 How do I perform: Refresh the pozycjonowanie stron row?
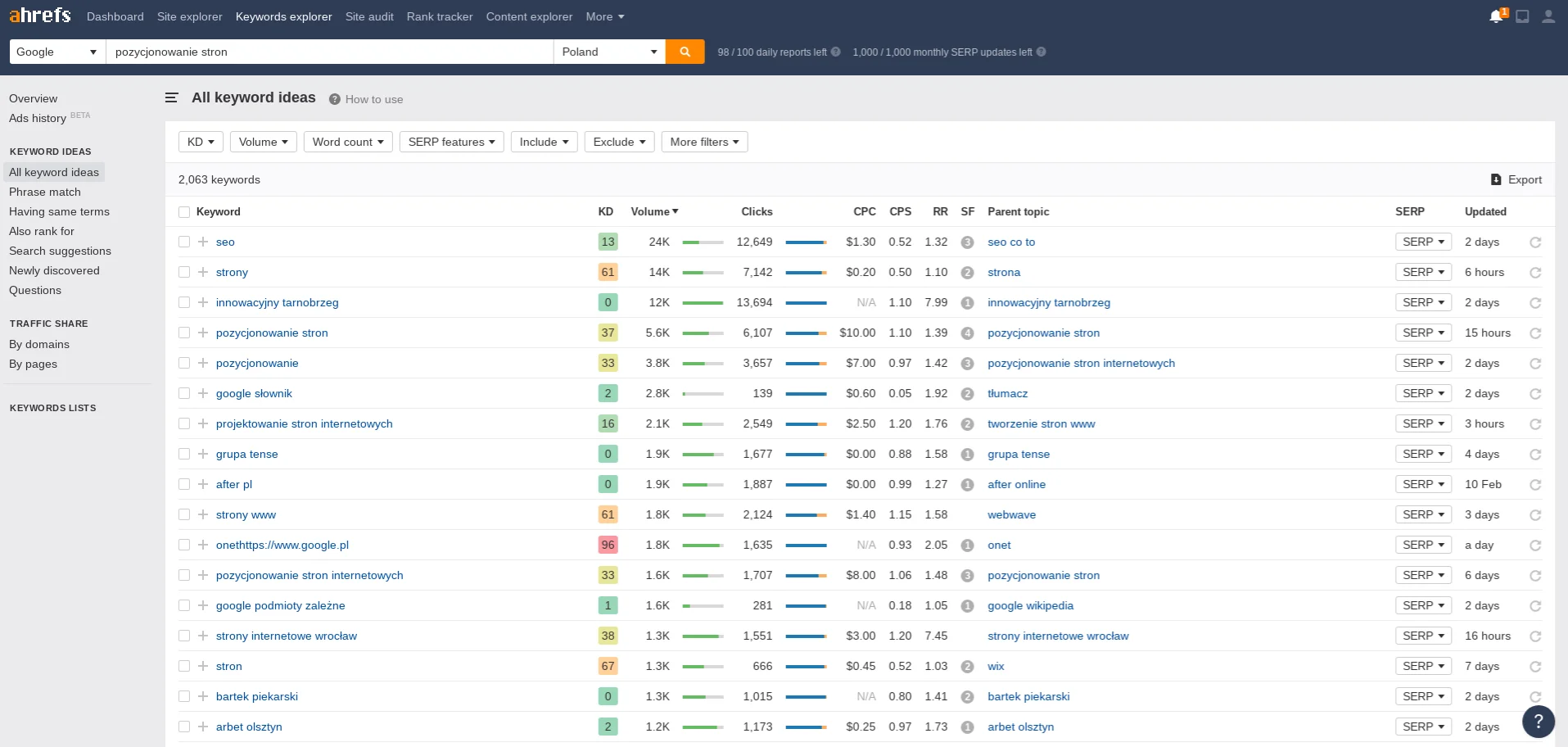[x=1535, y=333]
